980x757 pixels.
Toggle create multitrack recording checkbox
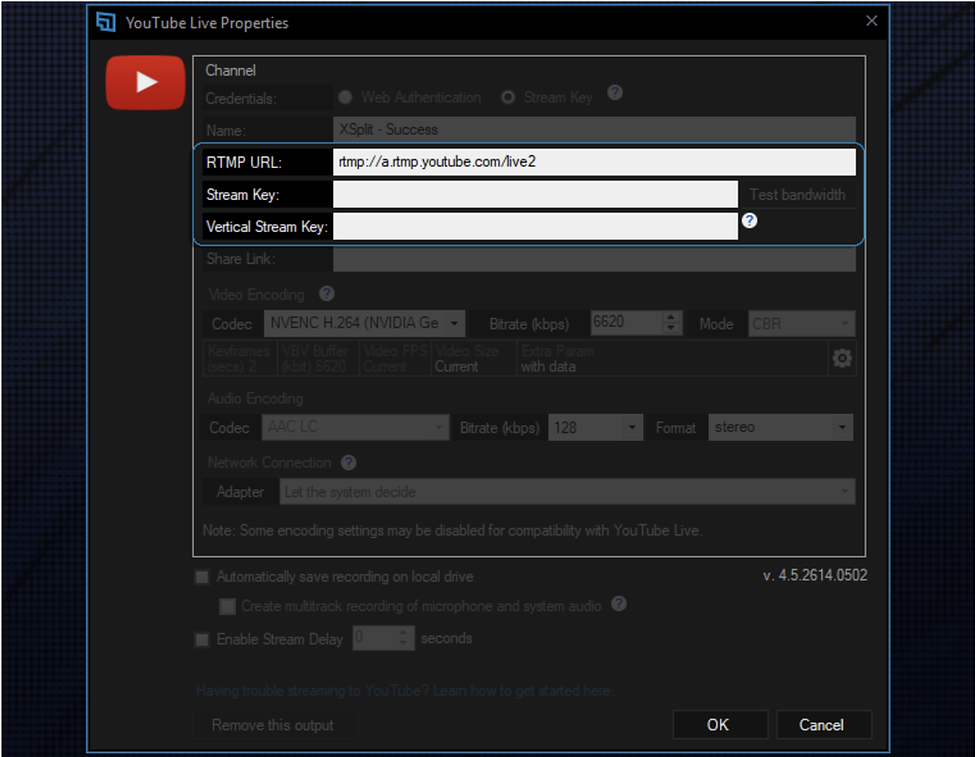(x=227, y=606)
